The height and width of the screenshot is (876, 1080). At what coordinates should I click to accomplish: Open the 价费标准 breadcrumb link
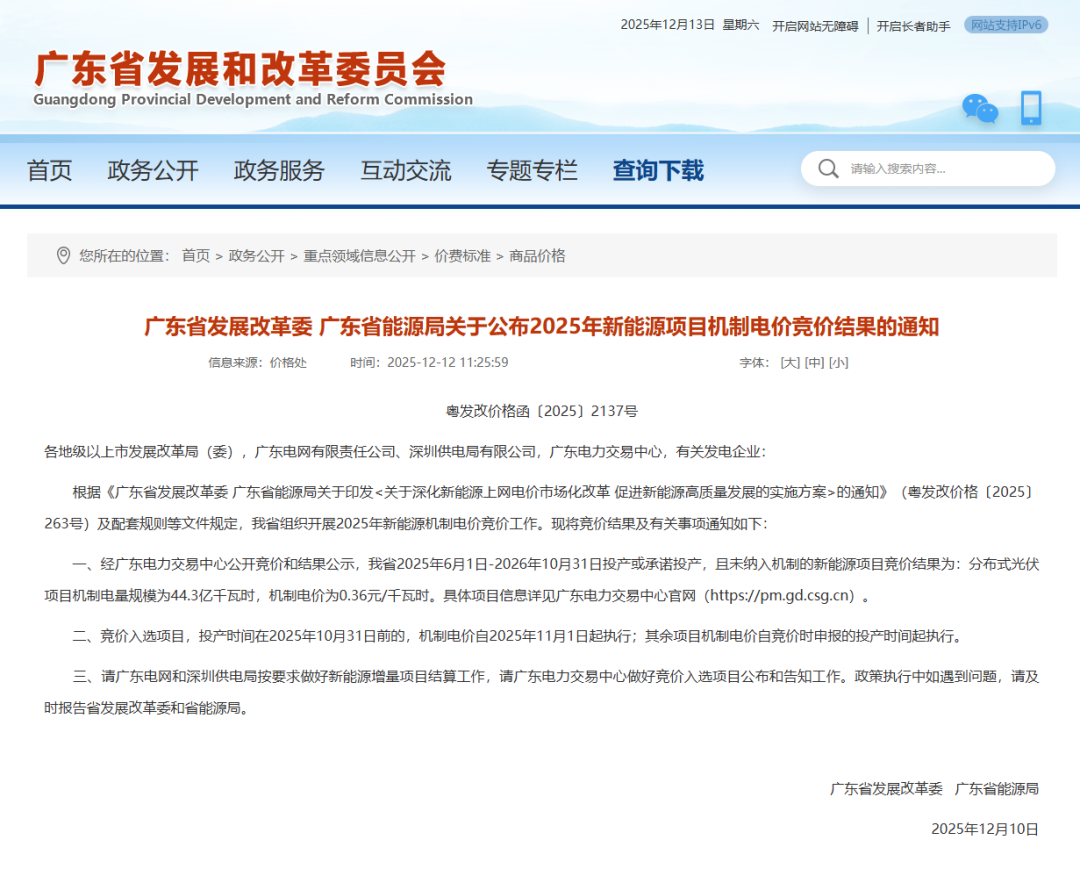click(x=462, y=256)
